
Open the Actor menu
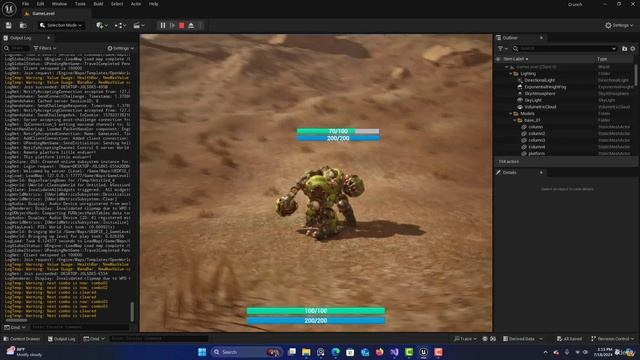coord(136,4)
